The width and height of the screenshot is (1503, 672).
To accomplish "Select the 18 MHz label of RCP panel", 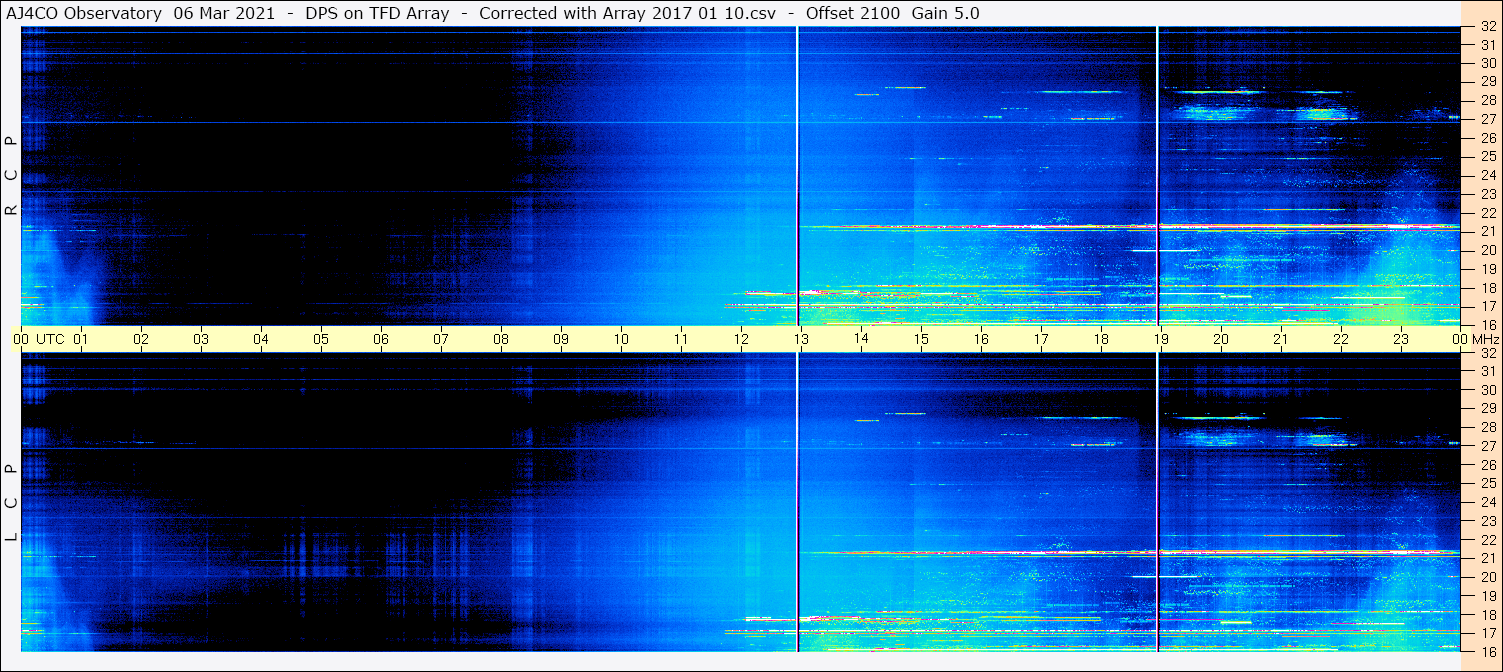I will 1488,288.
